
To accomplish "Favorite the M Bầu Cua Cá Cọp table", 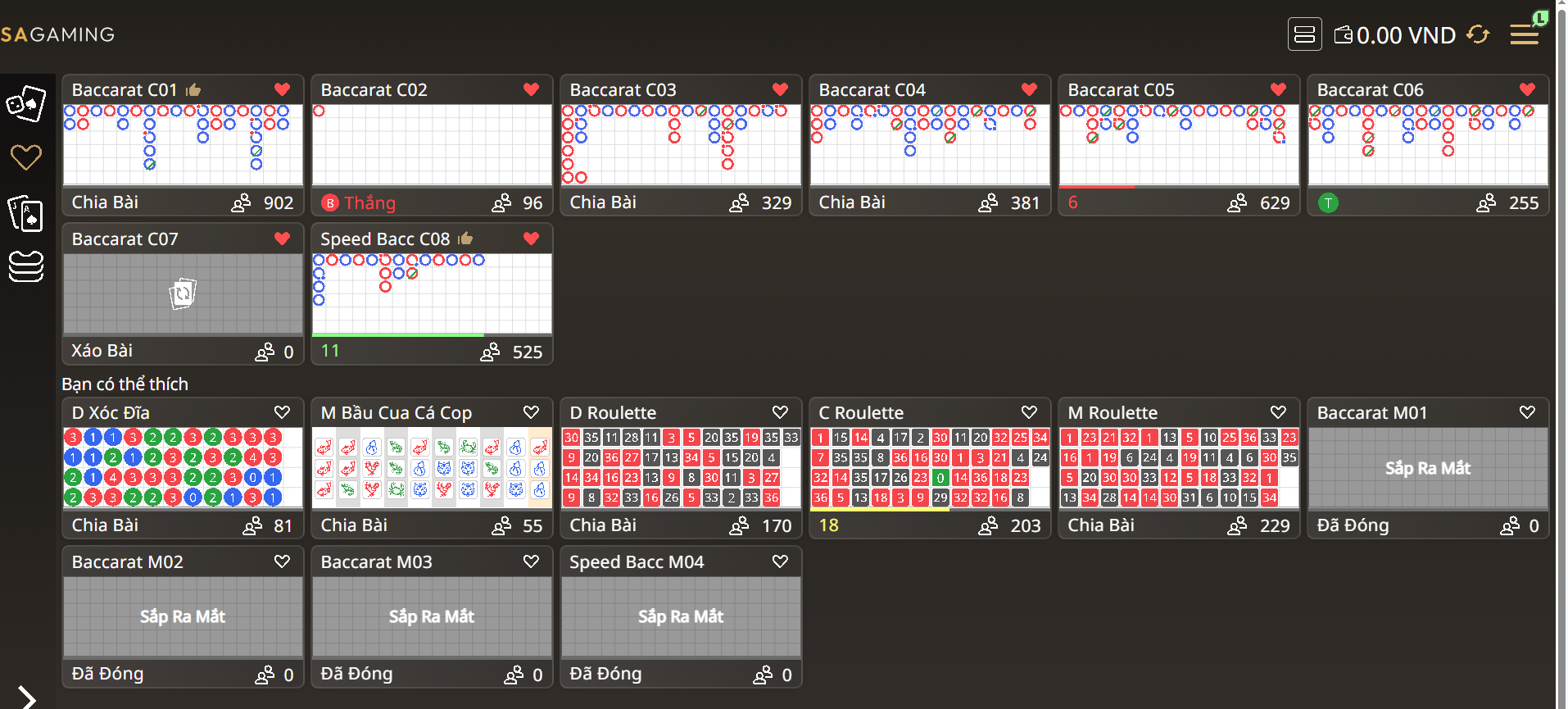I will point(531,412).
